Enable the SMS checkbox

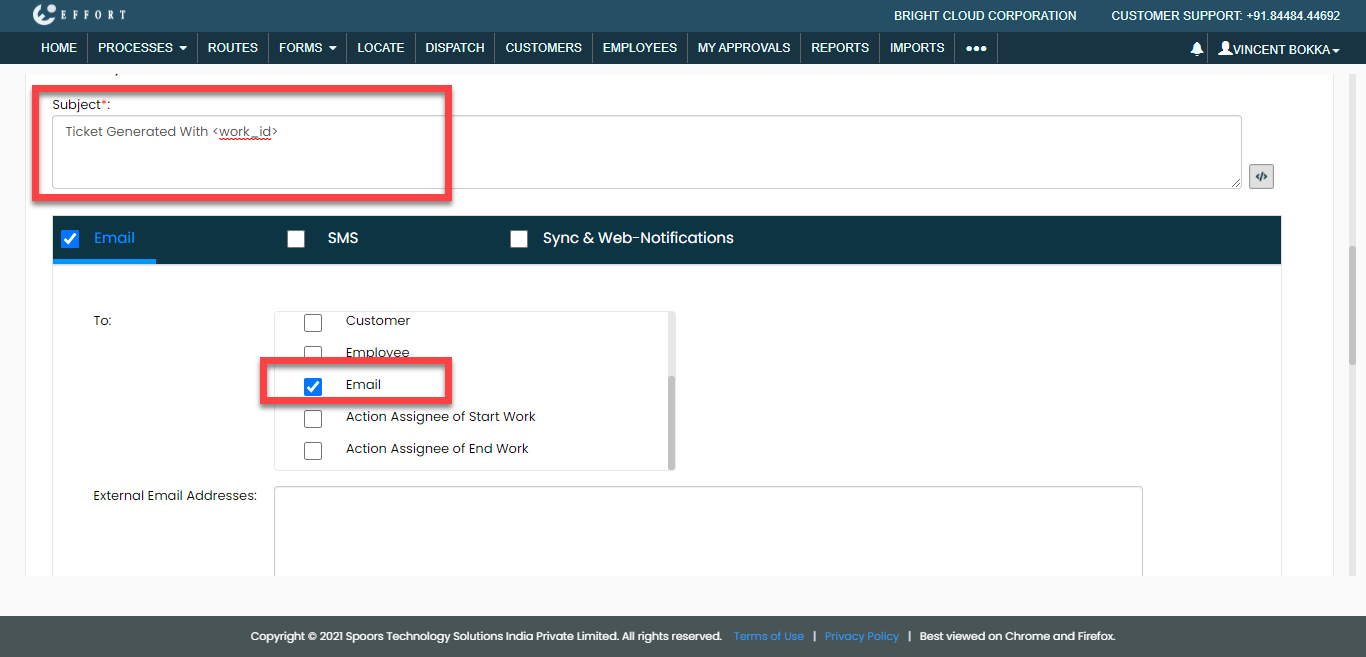[x=296, y=239]
